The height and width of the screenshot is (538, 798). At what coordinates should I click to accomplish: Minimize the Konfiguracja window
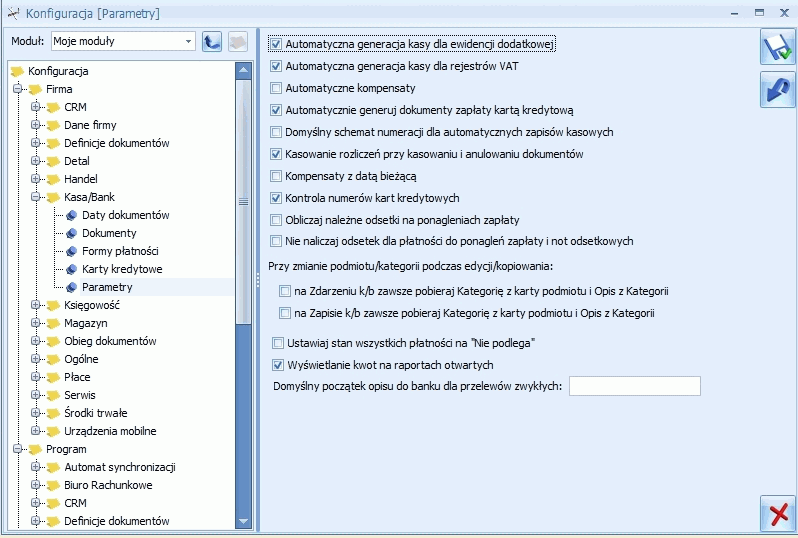(x=734, y=13)
